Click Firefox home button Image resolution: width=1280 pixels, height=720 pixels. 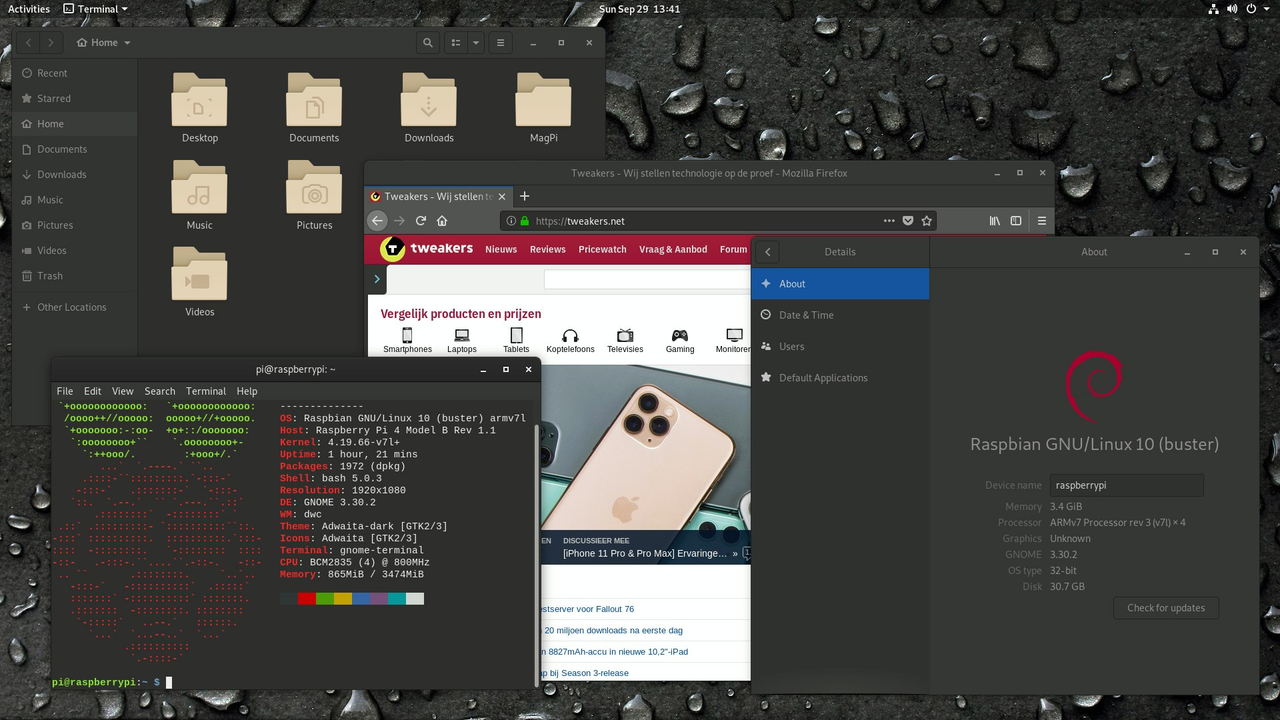pos(442,220)
